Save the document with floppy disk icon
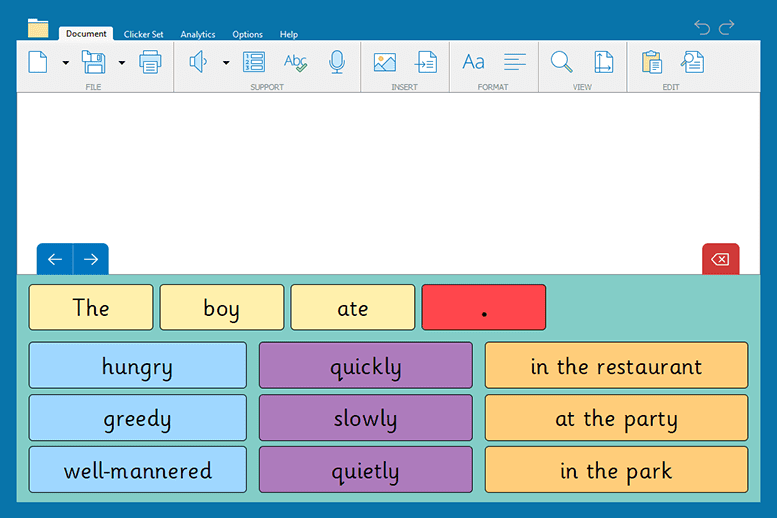777x518 pixels. 94,62
